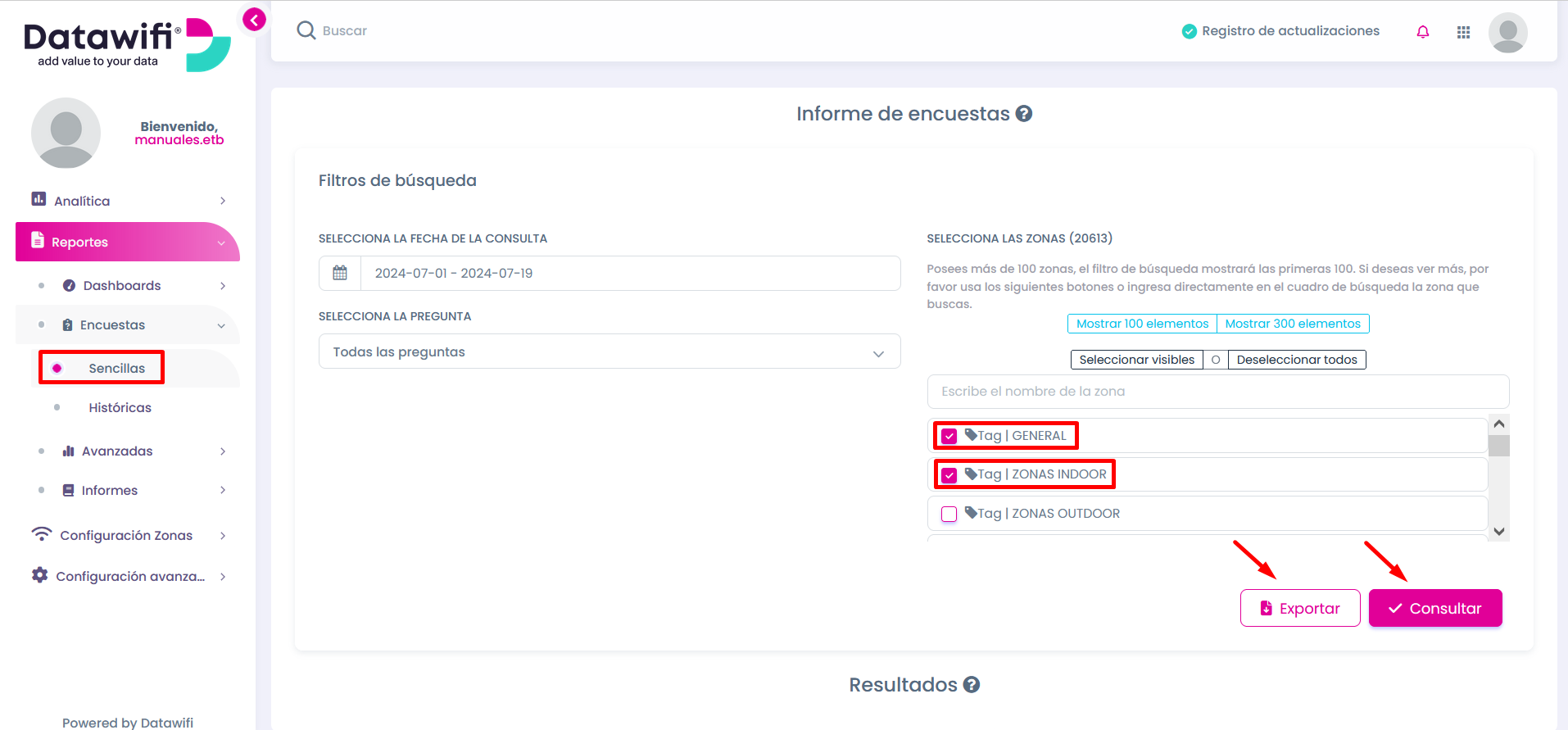Click the Exportar button

pos(1300,608)
